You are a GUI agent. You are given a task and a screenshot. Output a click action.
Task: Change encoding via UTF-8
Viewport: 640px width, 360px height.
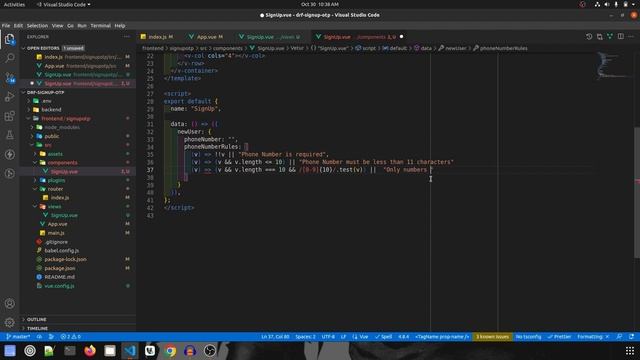pyautogui.click(x=328, y=337)
